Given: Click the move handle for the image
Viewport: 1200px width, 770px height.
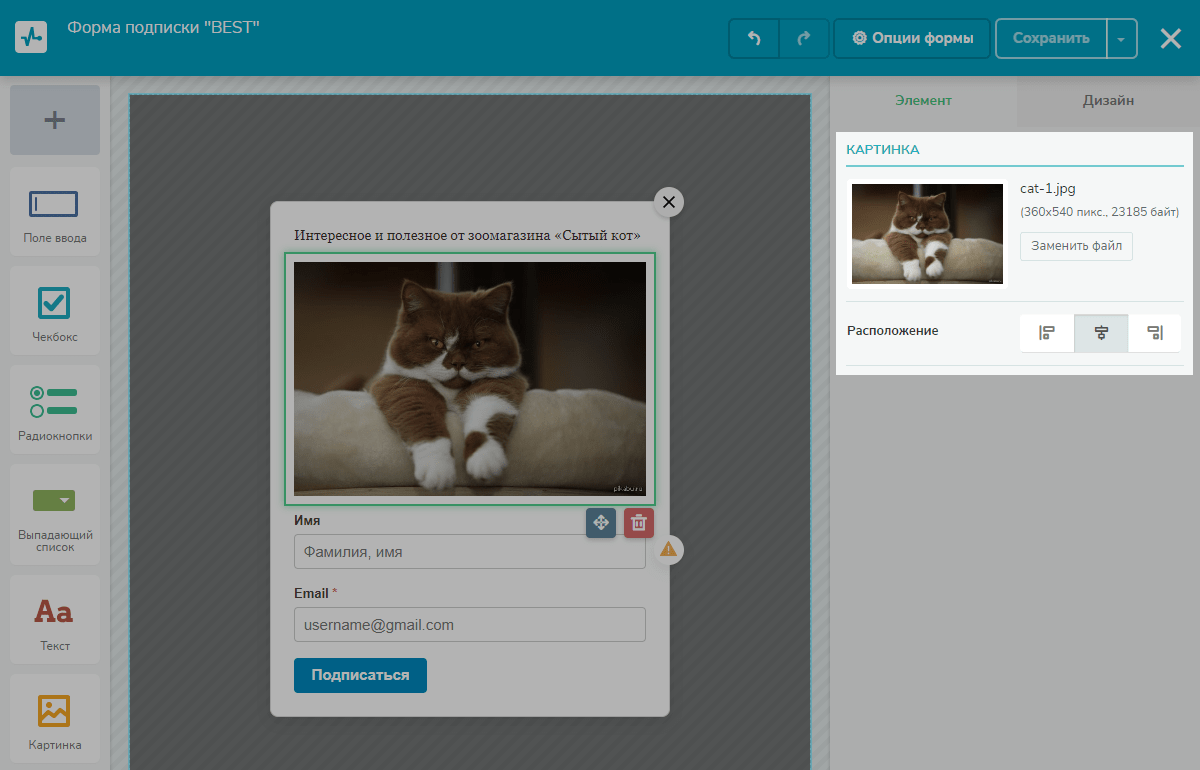Looking at the screenshot, I should [601, 522].
